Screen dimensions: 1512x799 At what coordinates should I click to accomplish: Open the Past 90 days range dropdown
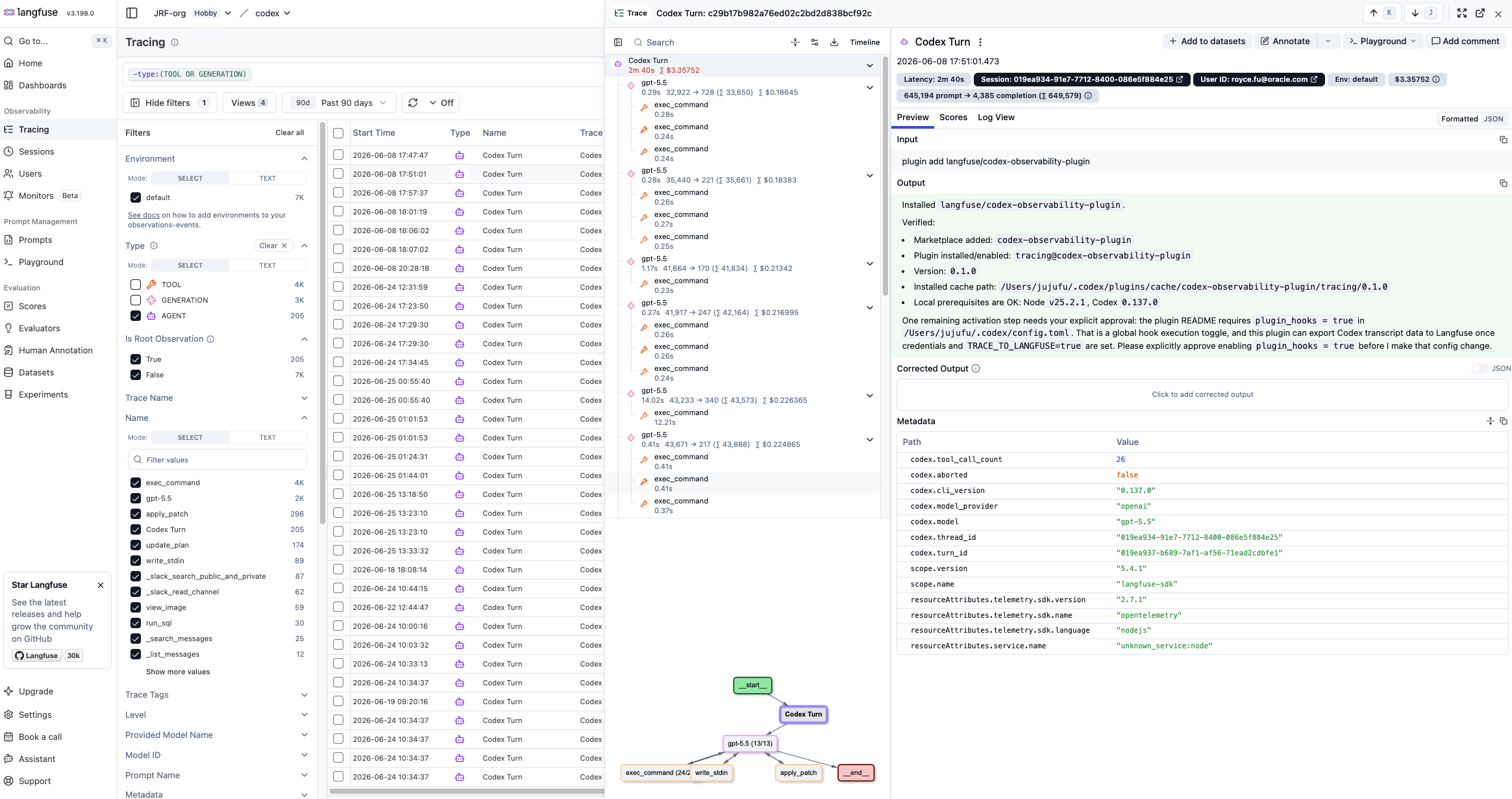coord(339,103)
